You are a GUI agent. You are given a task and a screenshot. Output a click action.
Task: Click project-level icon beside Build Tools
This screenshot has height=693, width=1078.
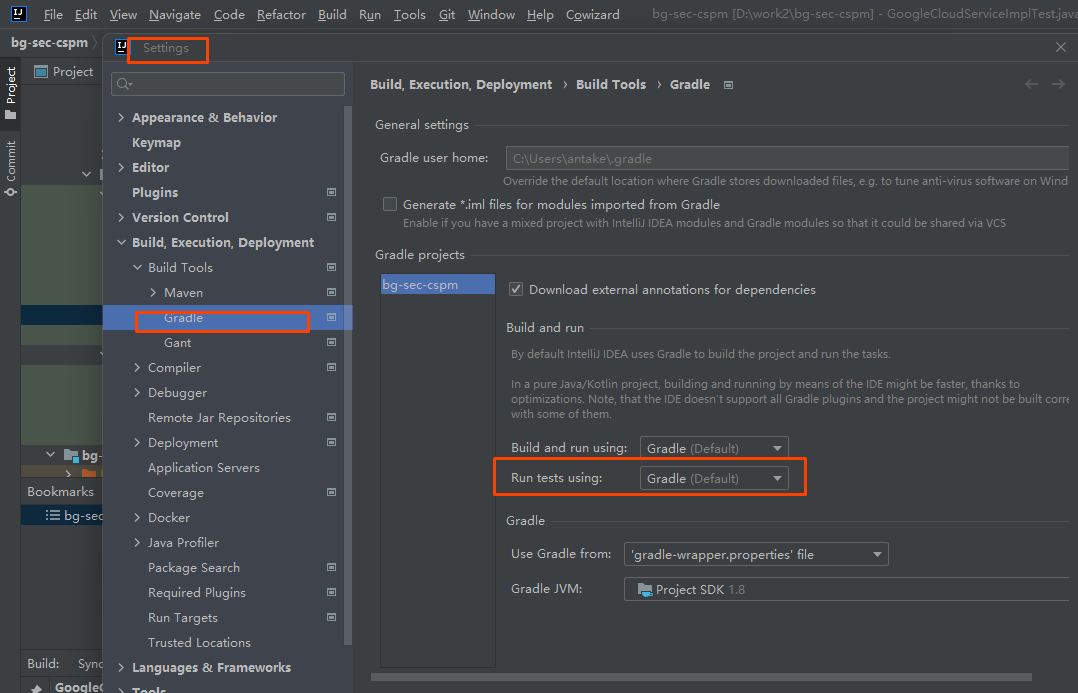pos(331,267)
